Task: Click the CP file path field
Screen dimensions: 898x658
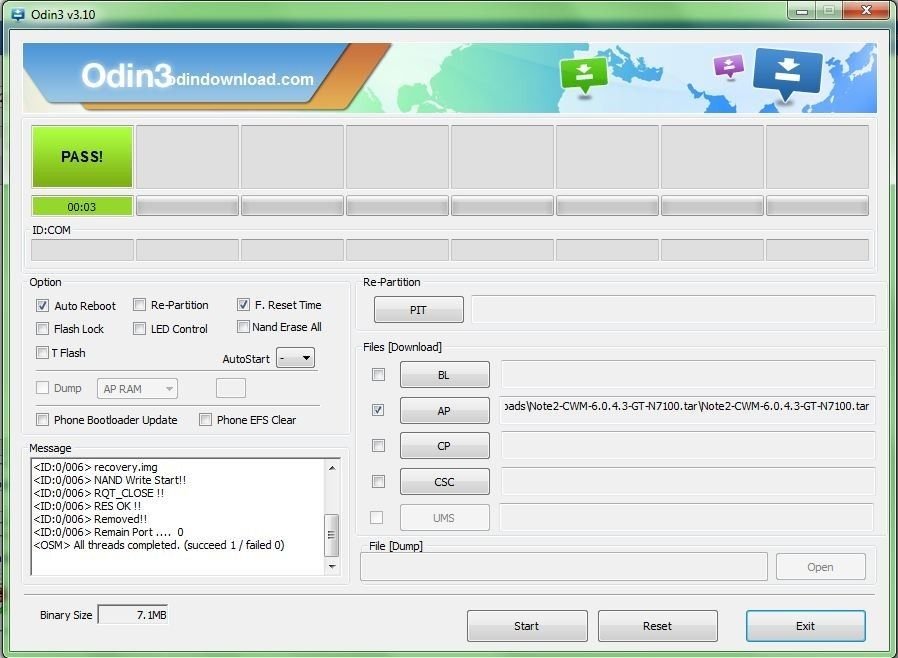Action: point(688,446)
